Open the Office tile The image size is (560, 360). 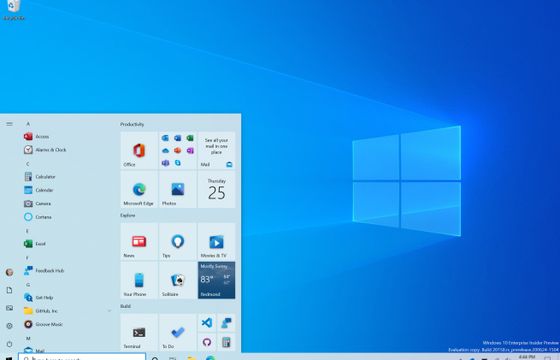click(x=139, y=150)
